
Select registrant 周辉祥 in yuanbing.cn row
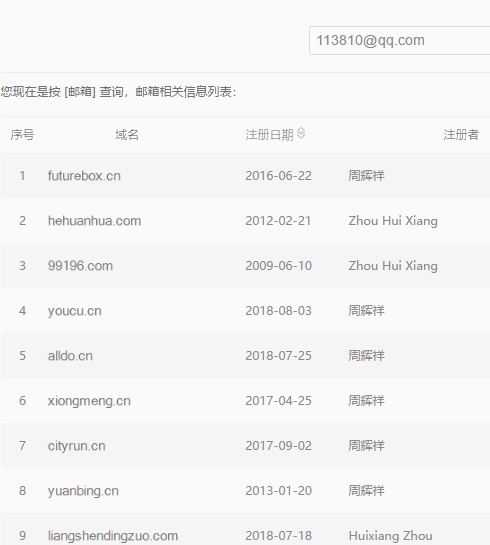tap(366, 491)
